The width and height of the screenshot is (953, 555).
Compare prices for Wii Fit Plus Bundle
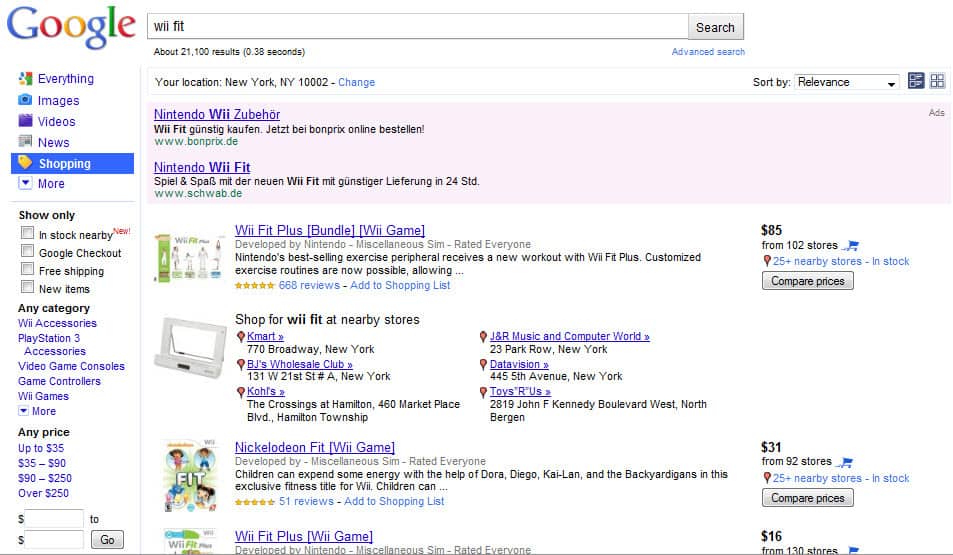808,281
